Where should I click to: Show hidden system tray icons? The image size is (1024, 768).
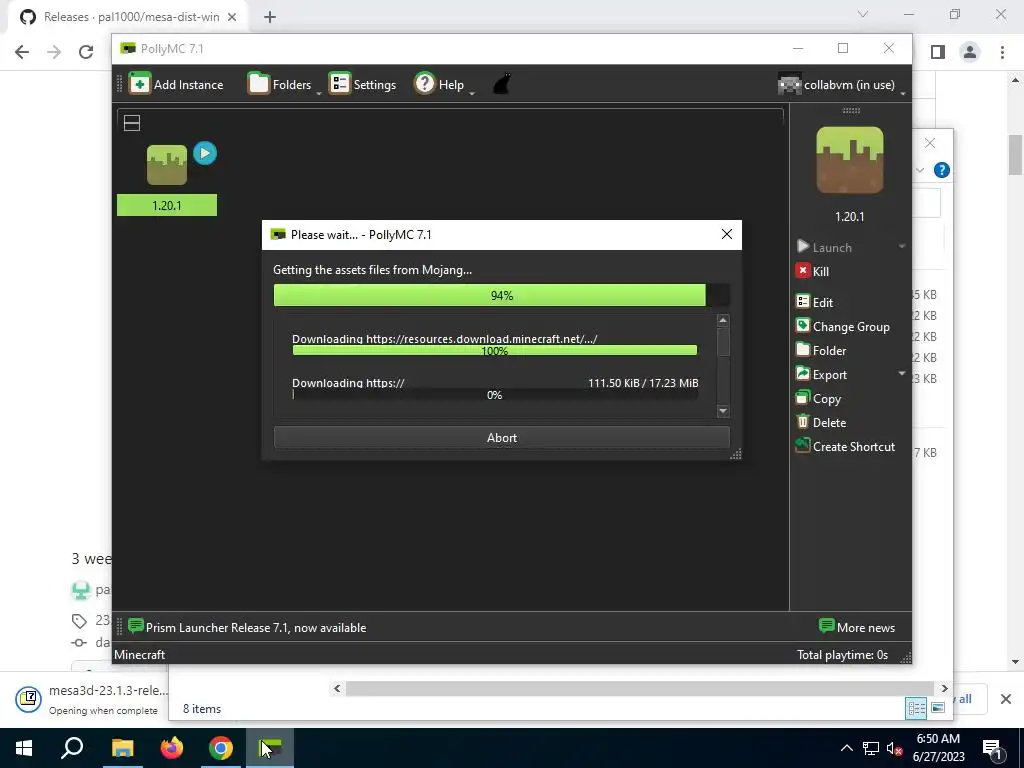(846, 748)
